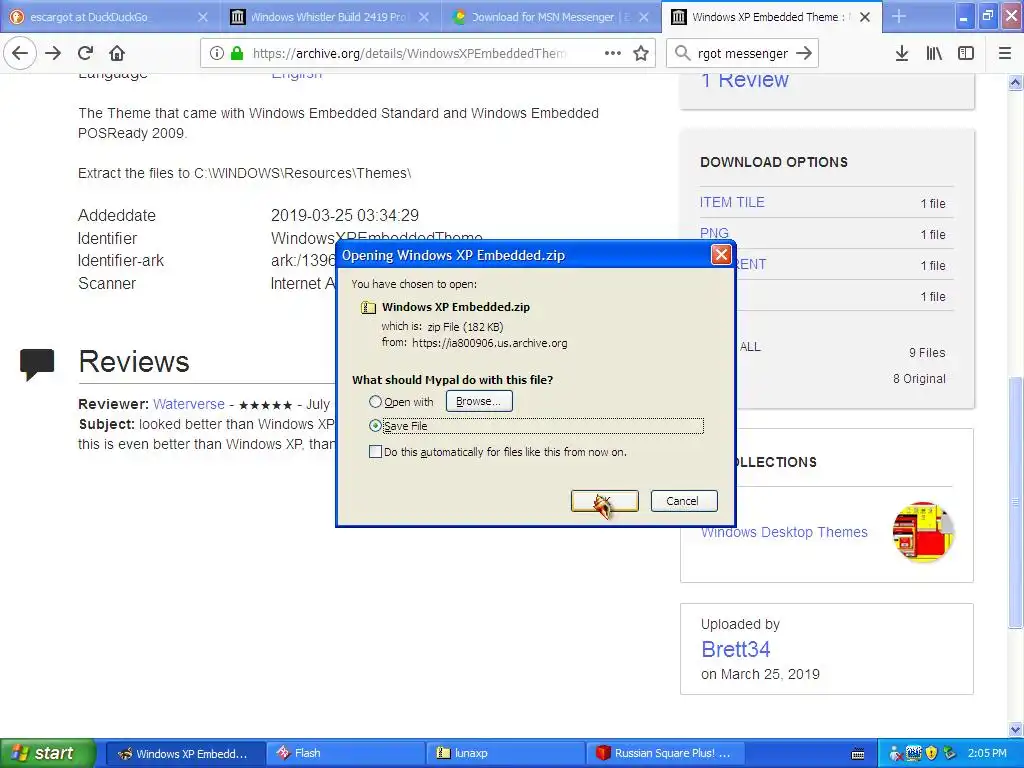Viewport: 1024px width, 768px height.
Task: Switch to Windows Whistler Build 2419 tab
Action: click(x=328, y=17)
